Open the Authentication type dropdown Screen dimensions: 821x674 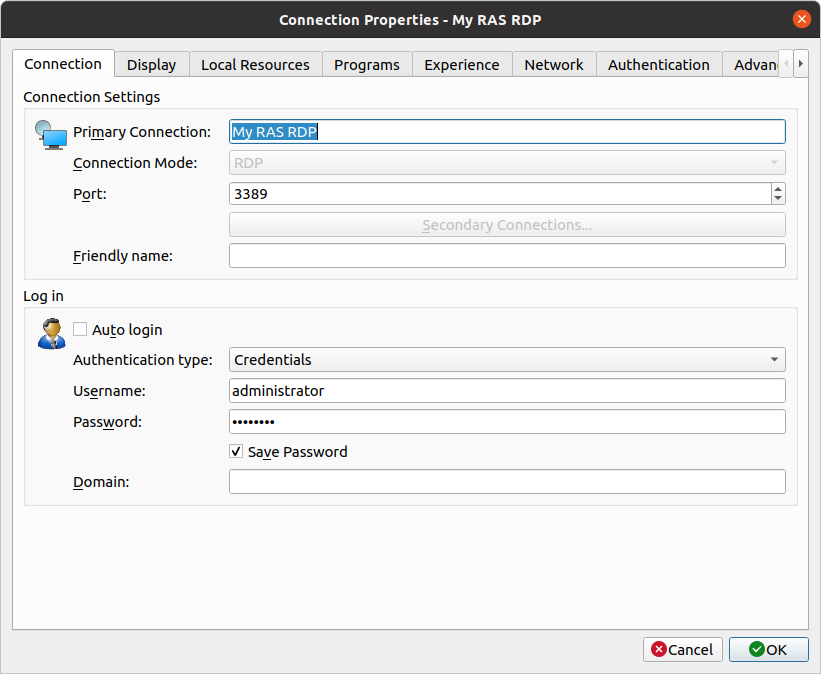507,360
